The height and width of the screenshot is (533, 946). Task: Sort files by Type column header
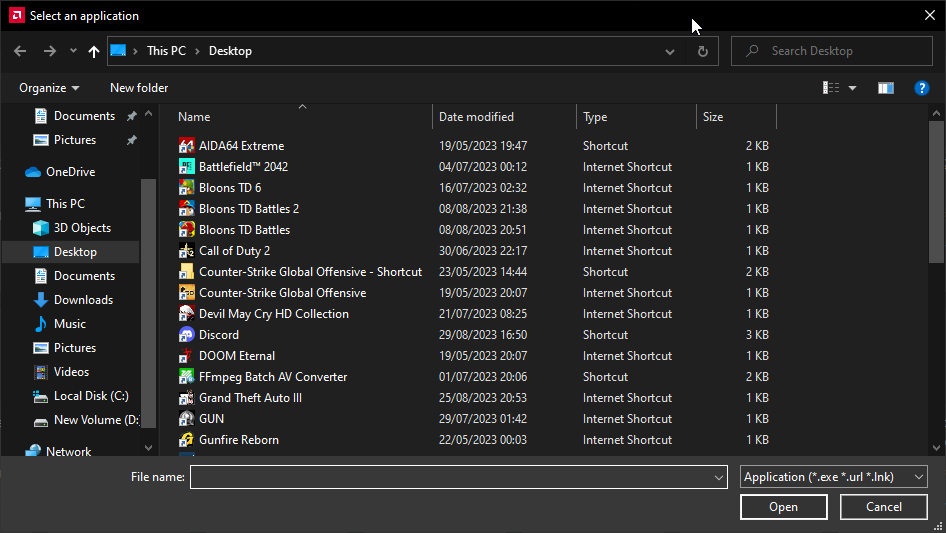point(596,117)
